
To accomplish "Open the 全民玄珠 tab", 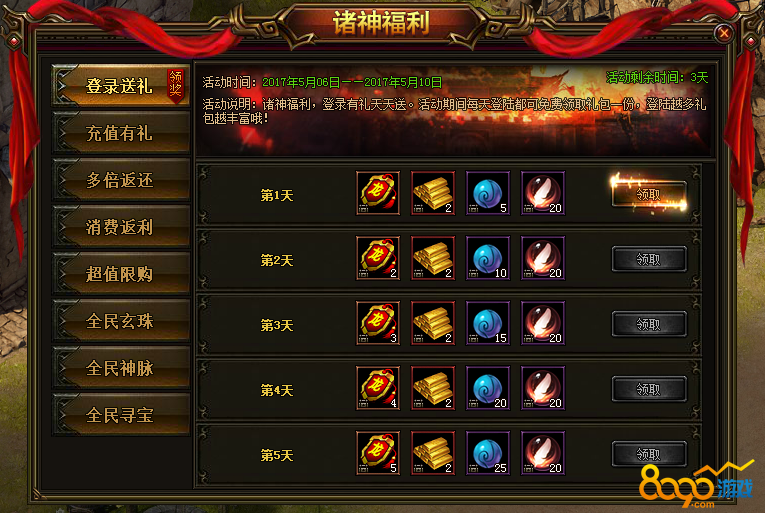I will [121, 321].
